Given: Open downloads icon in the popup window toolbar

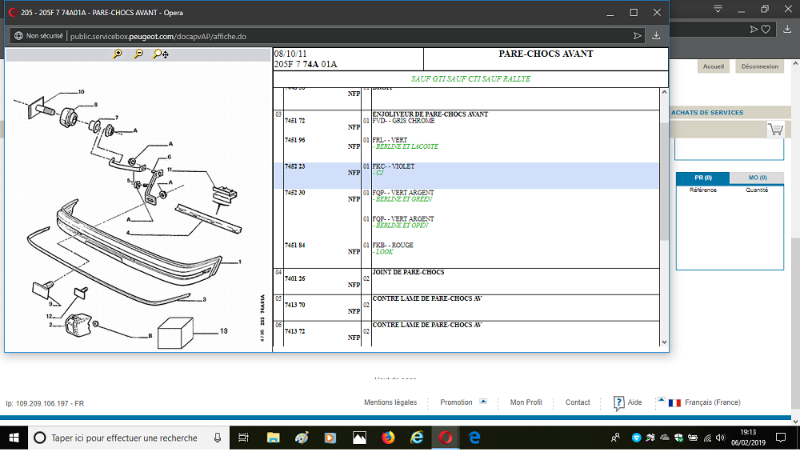Looking at the screenshot, I should [x=656, y=36].
